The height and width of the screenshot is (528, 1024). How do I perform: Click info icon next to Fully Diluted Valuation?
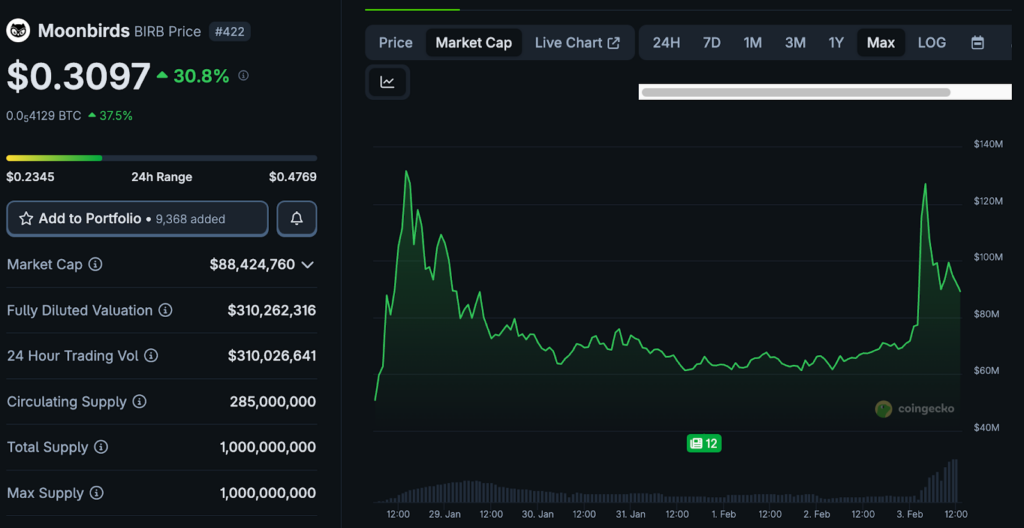tap(165, 311)
